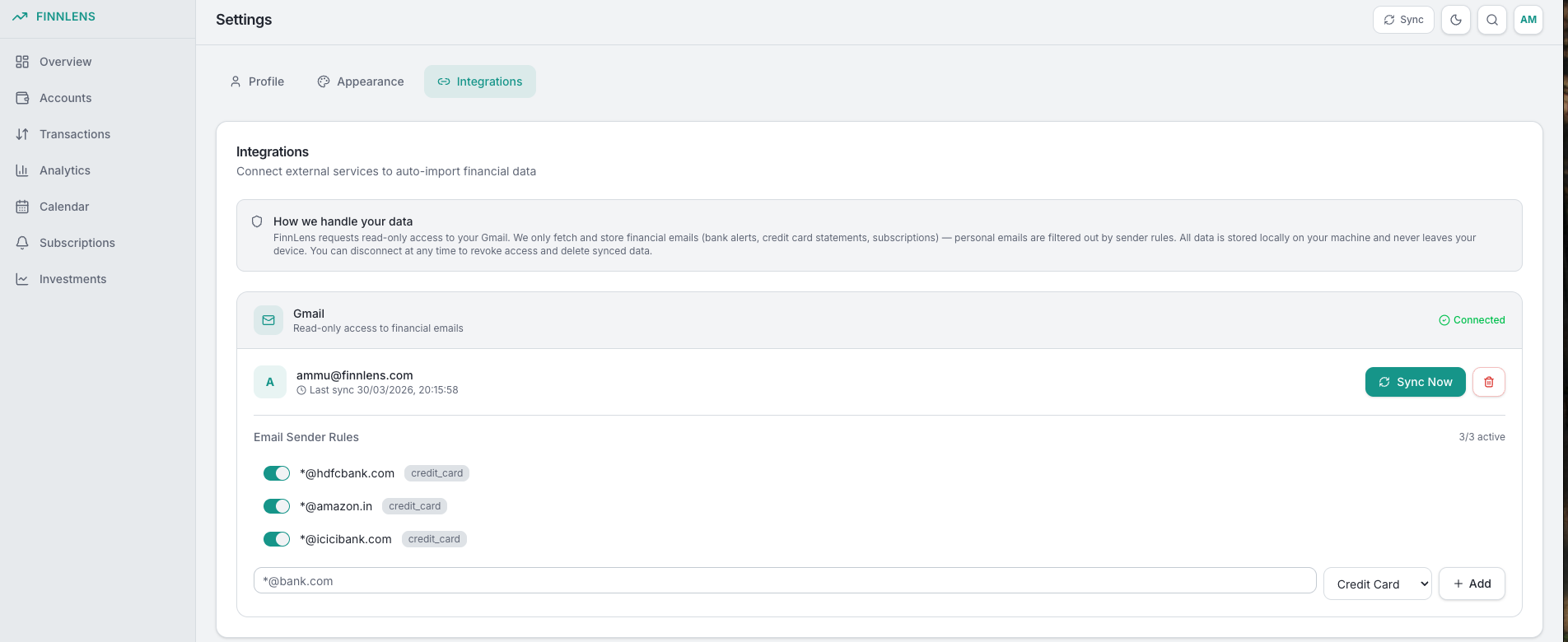The height and width of the screenshot is (642, 1568).
Task: Click the Email Sender Rules heading
Action: pos(306,437)
